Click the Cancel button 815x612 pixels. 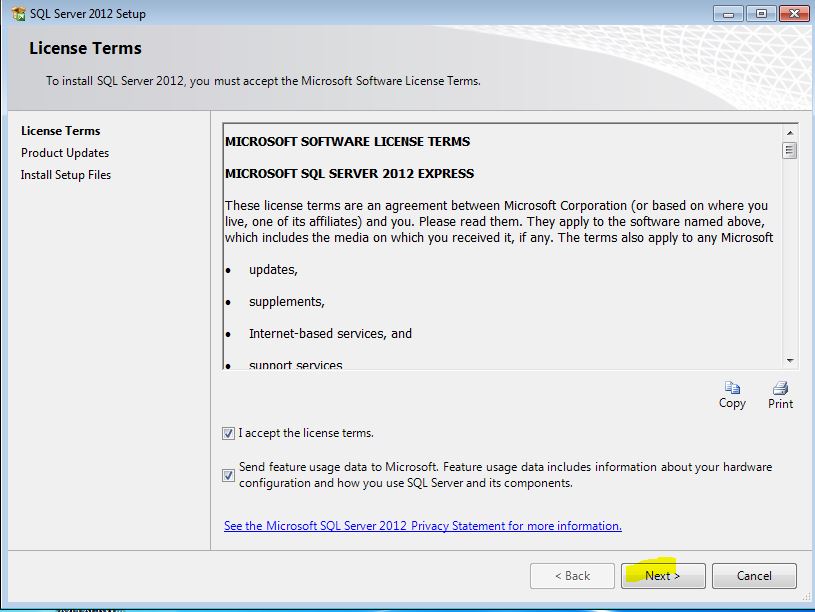(754, 576)
